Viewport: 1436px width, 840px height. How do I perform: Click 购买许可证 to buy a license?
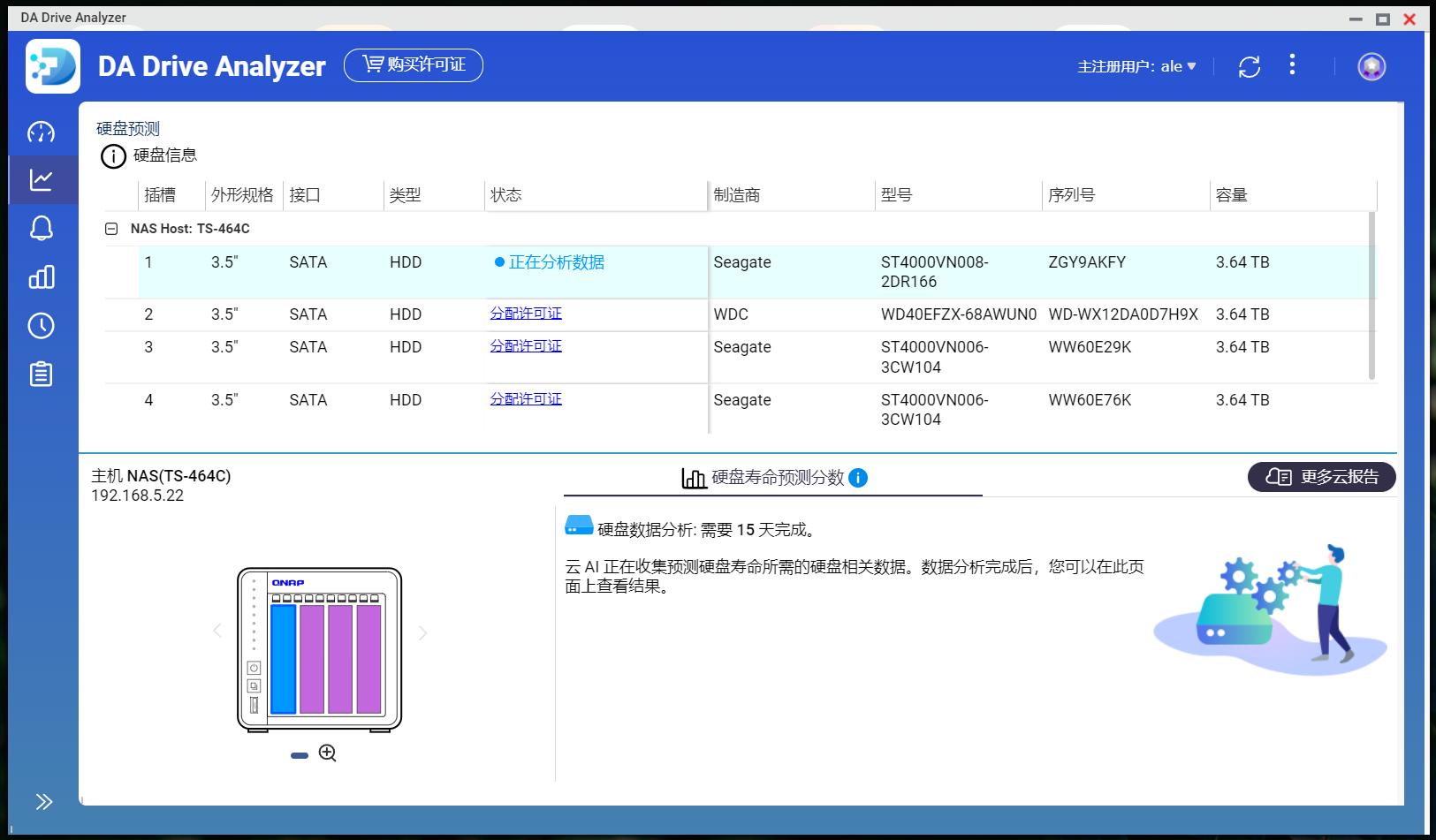coord(414,65)
